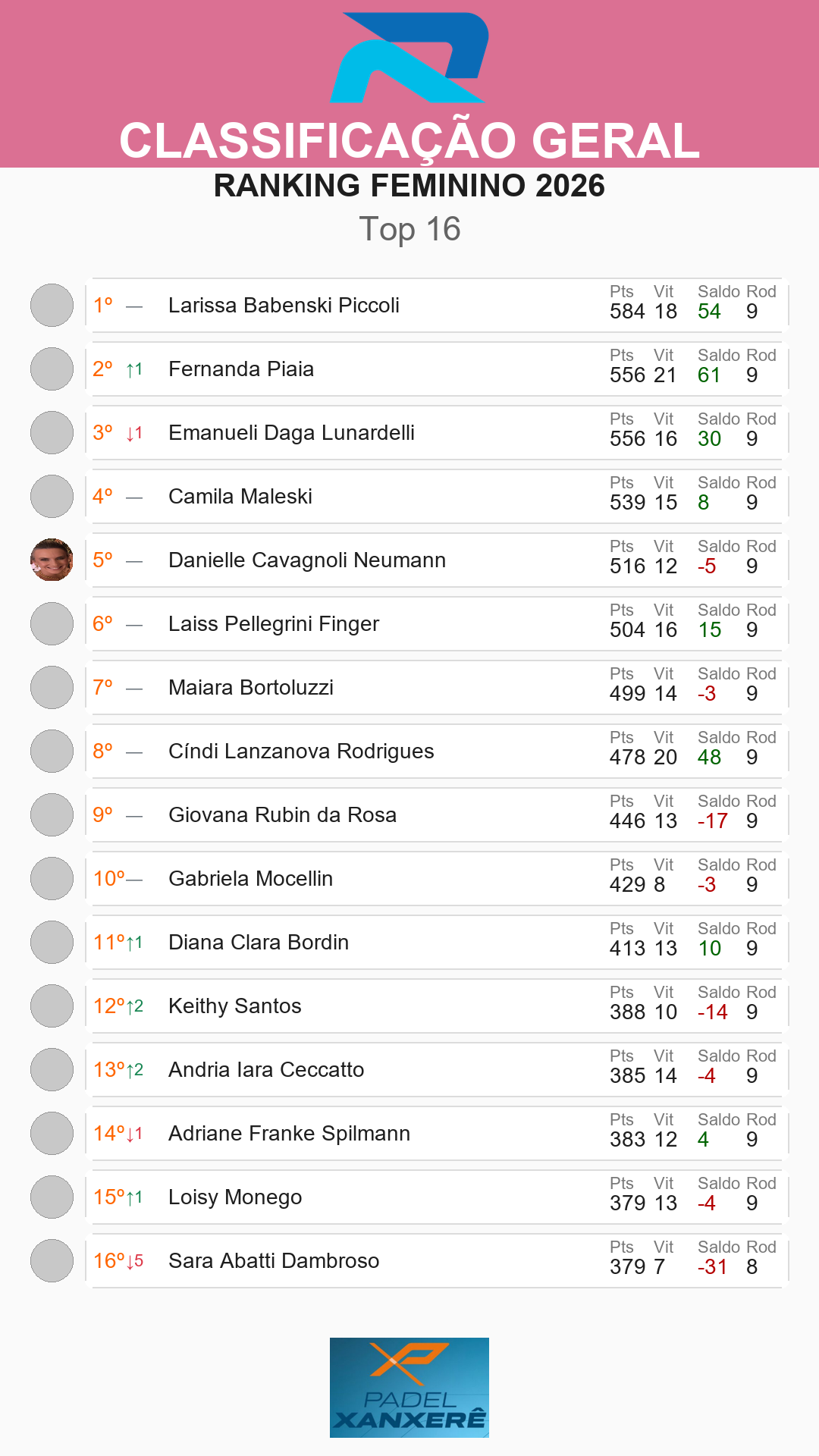The width and height of the screenshot is (819, 1456).
Task: Select Adriane Franke Spilmann's name
Action: coord(289,1134)
